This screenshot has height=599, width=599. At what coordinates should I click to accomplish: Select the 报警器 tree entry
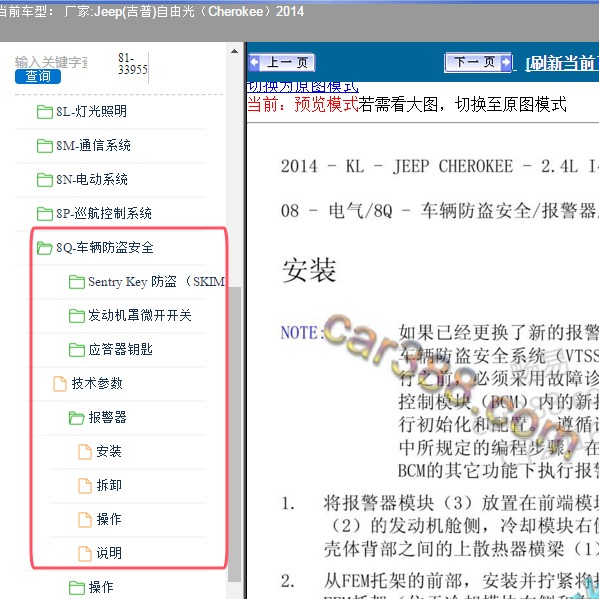click(x=107, y=417)
